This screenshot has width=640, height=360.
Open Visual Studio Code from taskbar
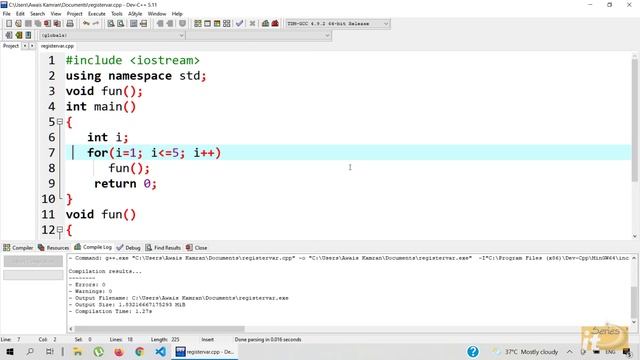pos(160,351)
